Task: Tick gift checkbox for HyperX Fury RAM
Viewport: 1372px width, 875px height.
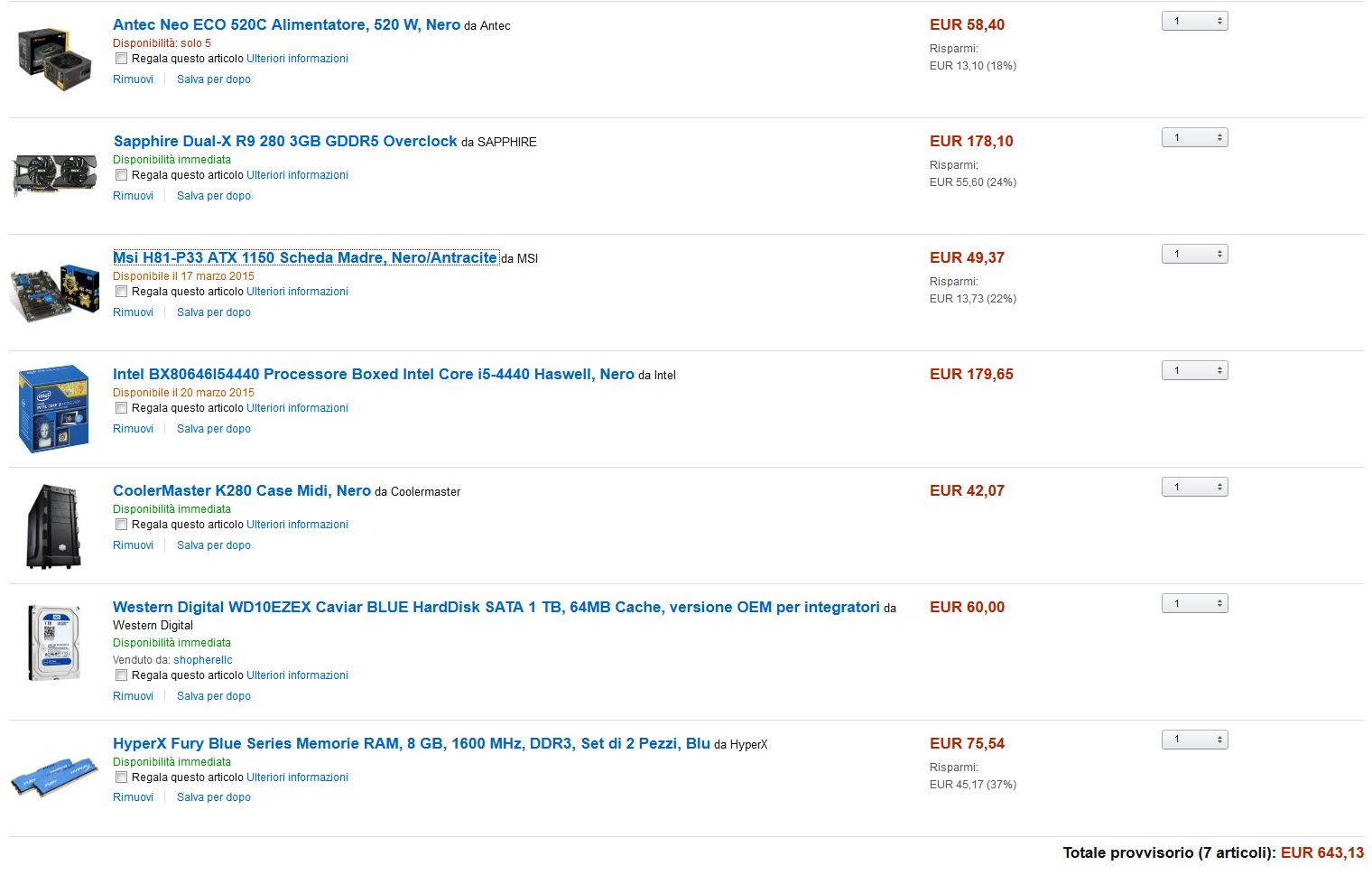Action: (x=121, y=777)
